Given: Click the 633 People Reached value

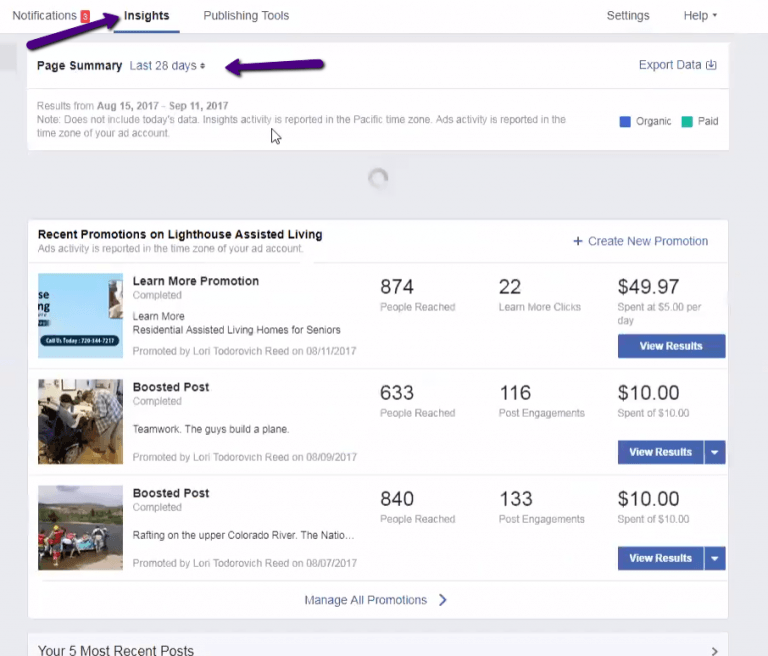Looking at the screenshot, I should coord(397,393).
